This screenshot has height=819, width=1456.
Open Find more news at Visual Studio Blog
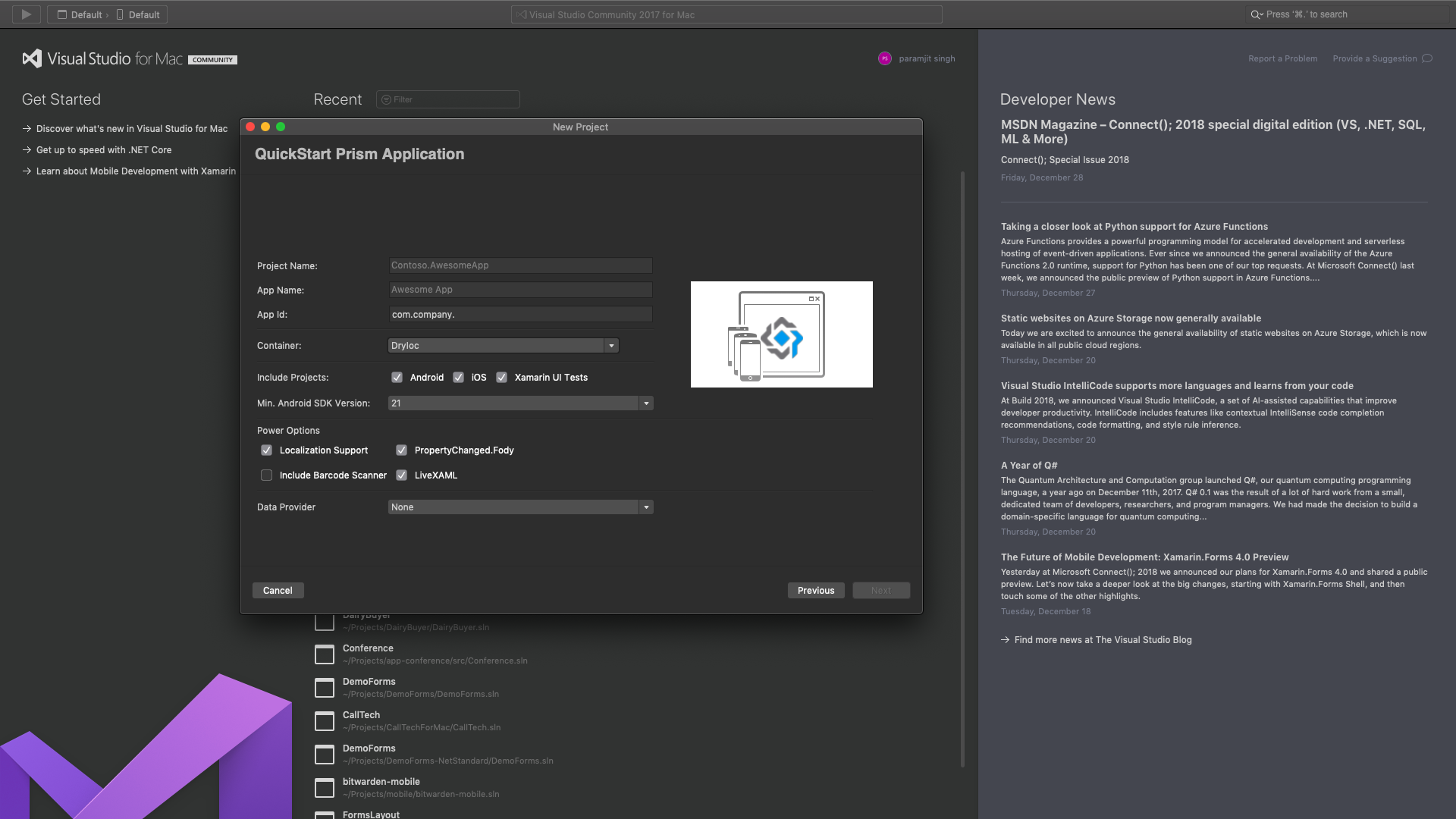click(1103, 640)
